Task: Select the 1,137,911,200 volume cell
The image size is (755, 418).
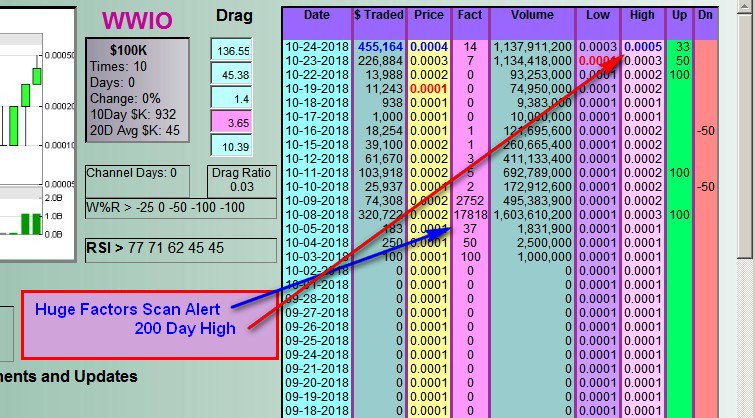Action: coord(532,47)
